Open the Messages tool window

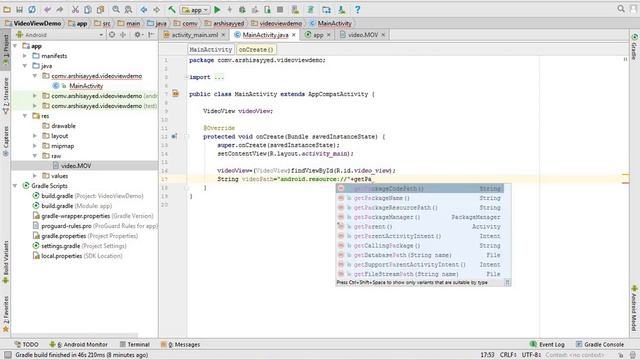pos(181,344)
